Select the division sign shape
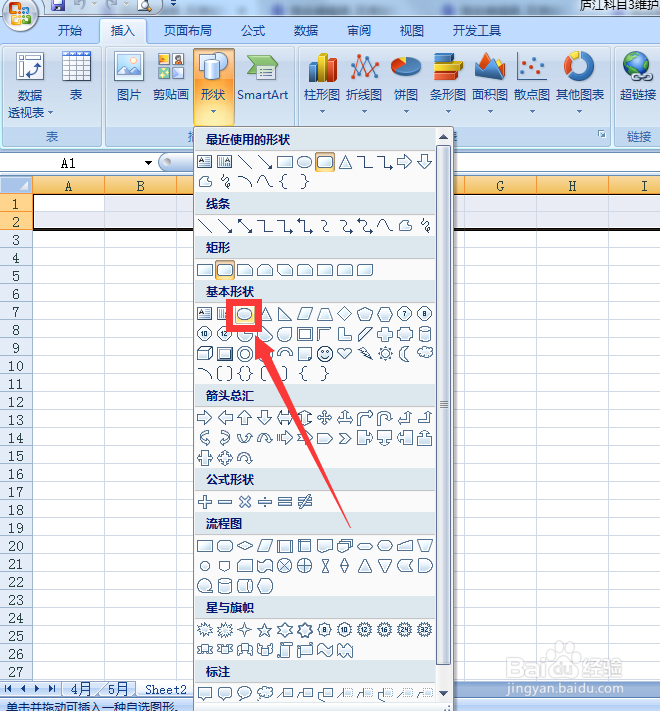This screenshot has width=660, height=711. (x=265, y=502)
